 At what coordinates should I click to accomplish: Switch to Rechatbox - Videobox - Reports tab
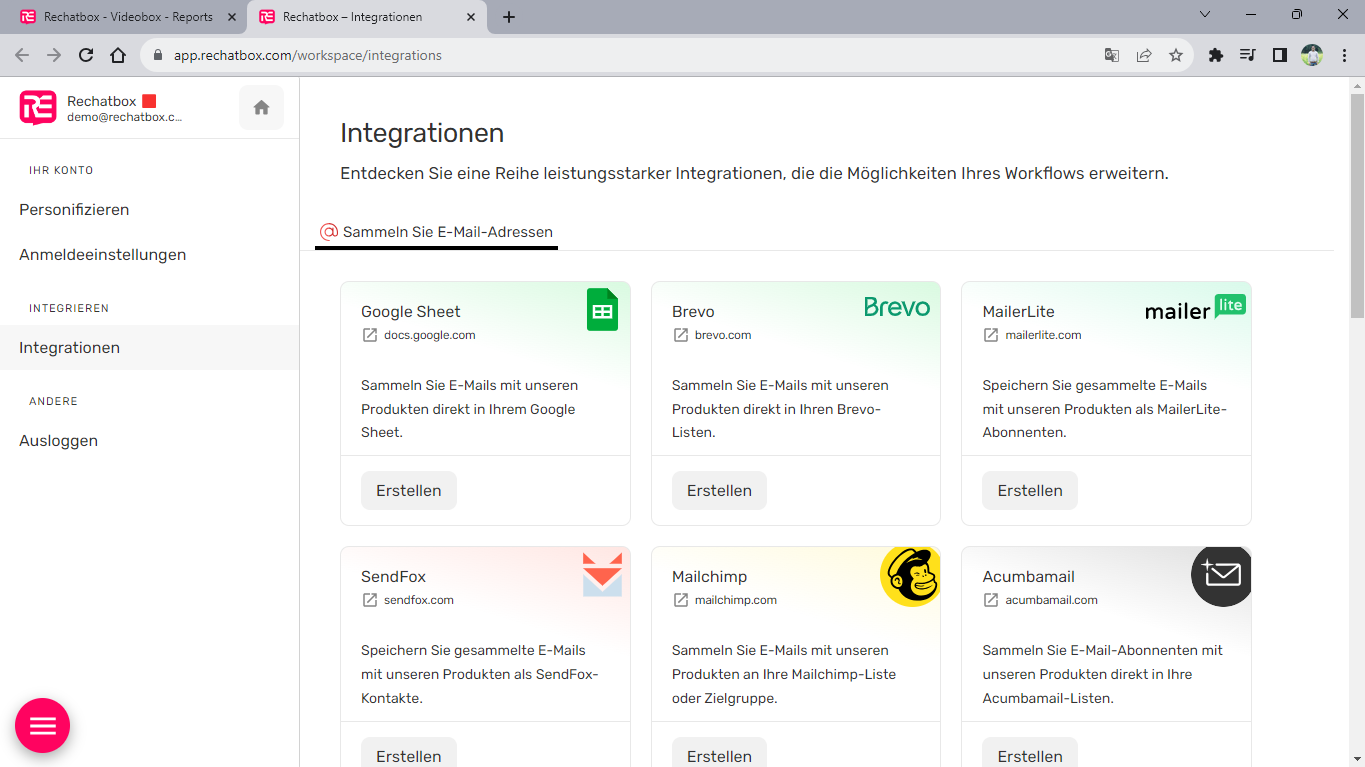coord(127,17)
